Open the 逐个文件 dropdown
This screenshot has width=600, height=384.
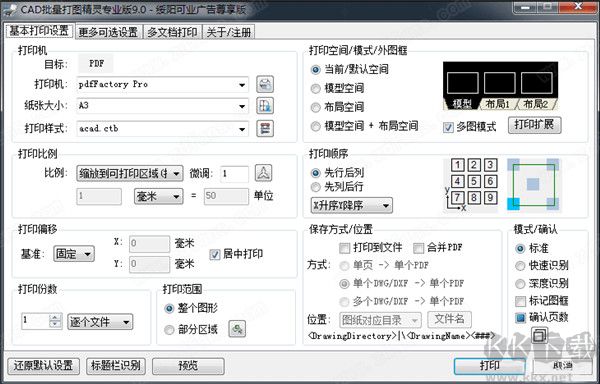point(100,322)
